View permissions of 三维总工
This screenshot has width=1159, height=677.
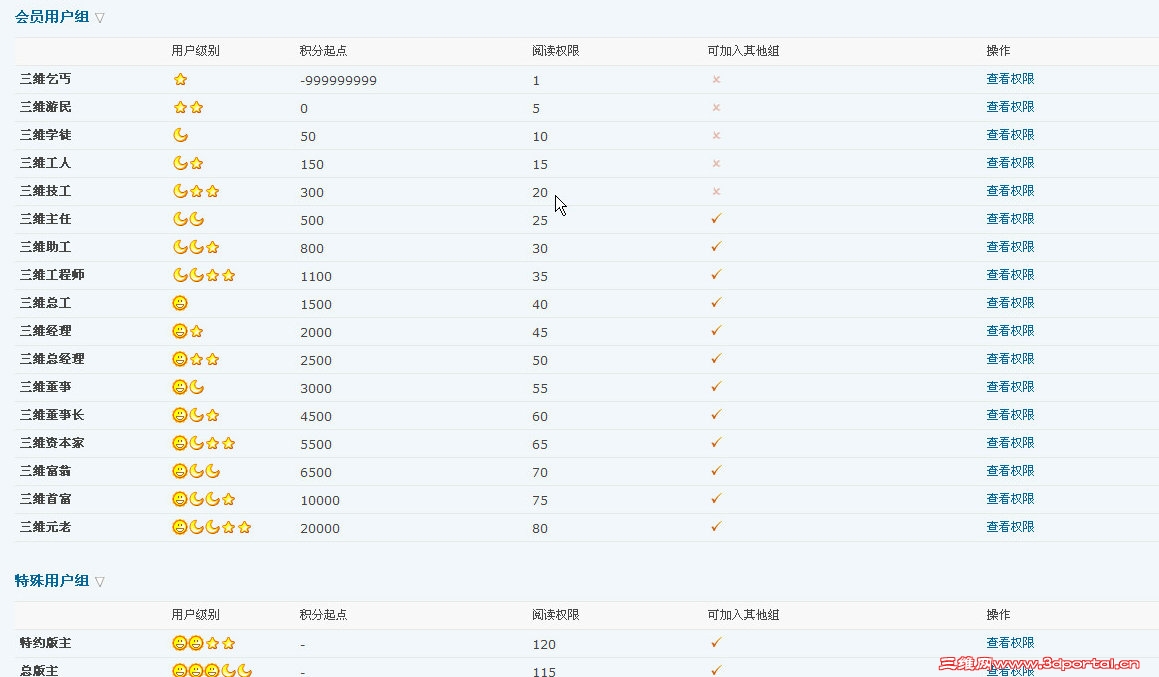pyautogui.click(x=1010, y=303)
